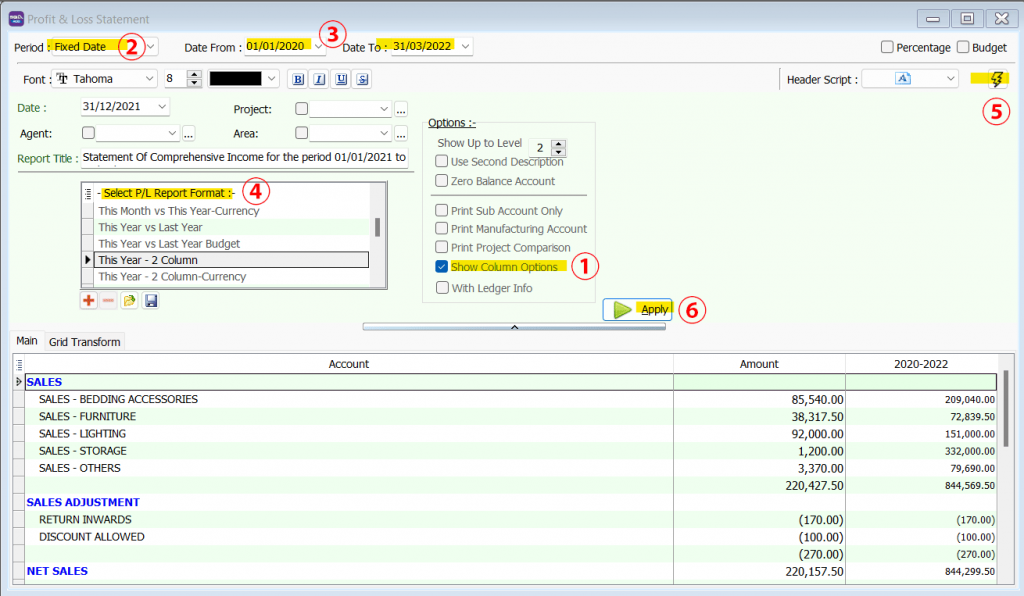Screen dimensions: 1024x596
Task: Click the Account column header
Action: [349, 364]
